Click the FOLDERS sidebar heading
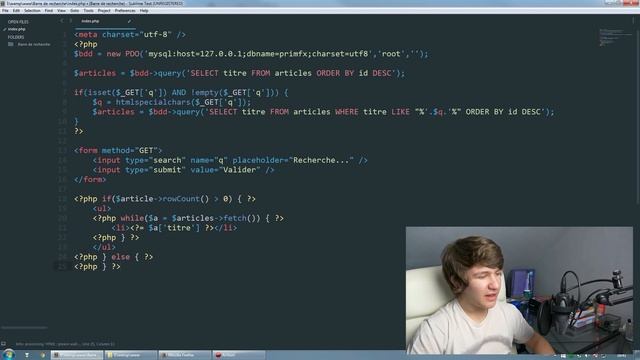The width and height of the screenshot is (640, 360). pos(16,37)
